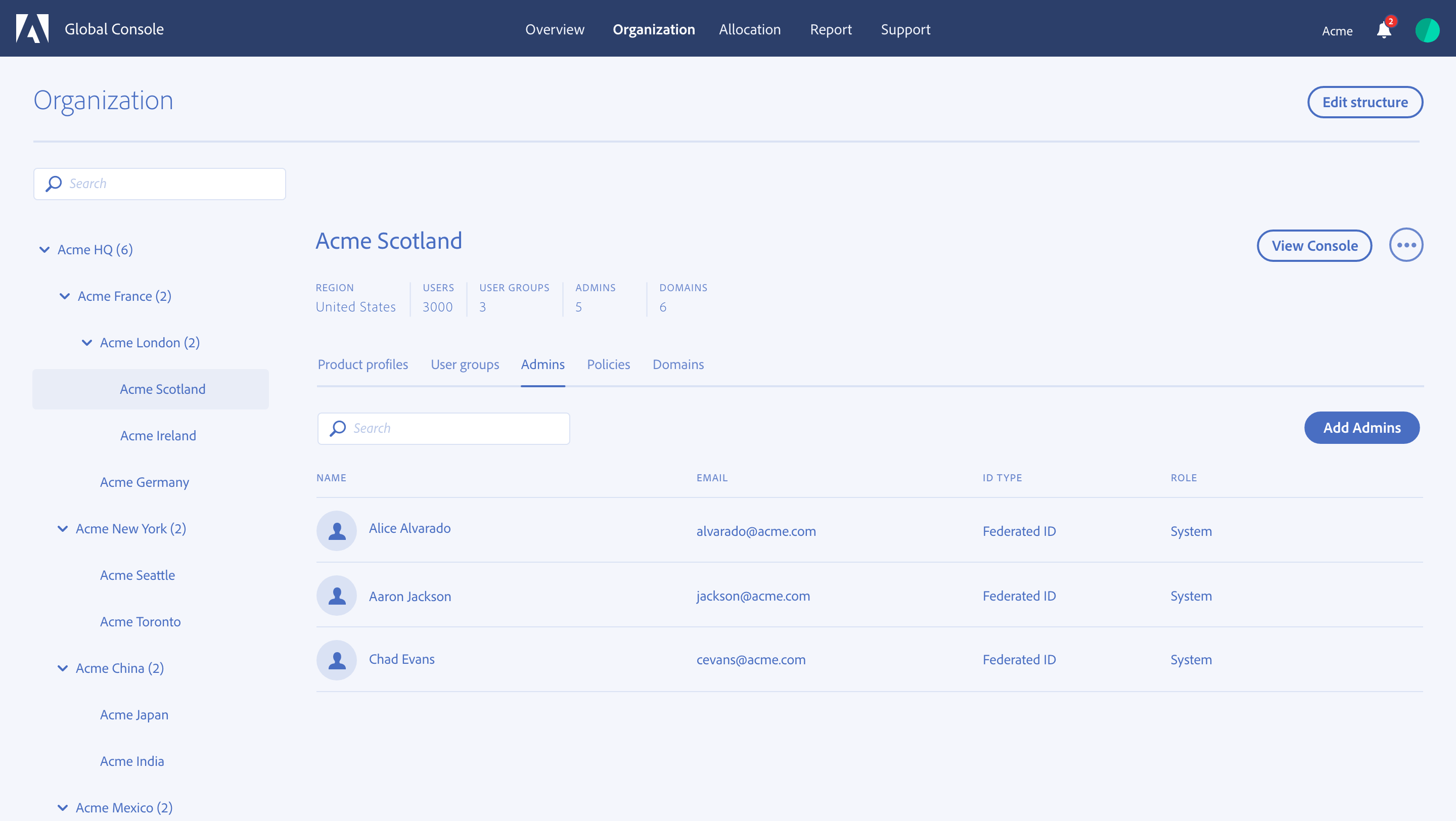The image size is (1456, 821).
Task: Click Federated ID in Chad Evans row
Action: click(x=1019, y=659)
